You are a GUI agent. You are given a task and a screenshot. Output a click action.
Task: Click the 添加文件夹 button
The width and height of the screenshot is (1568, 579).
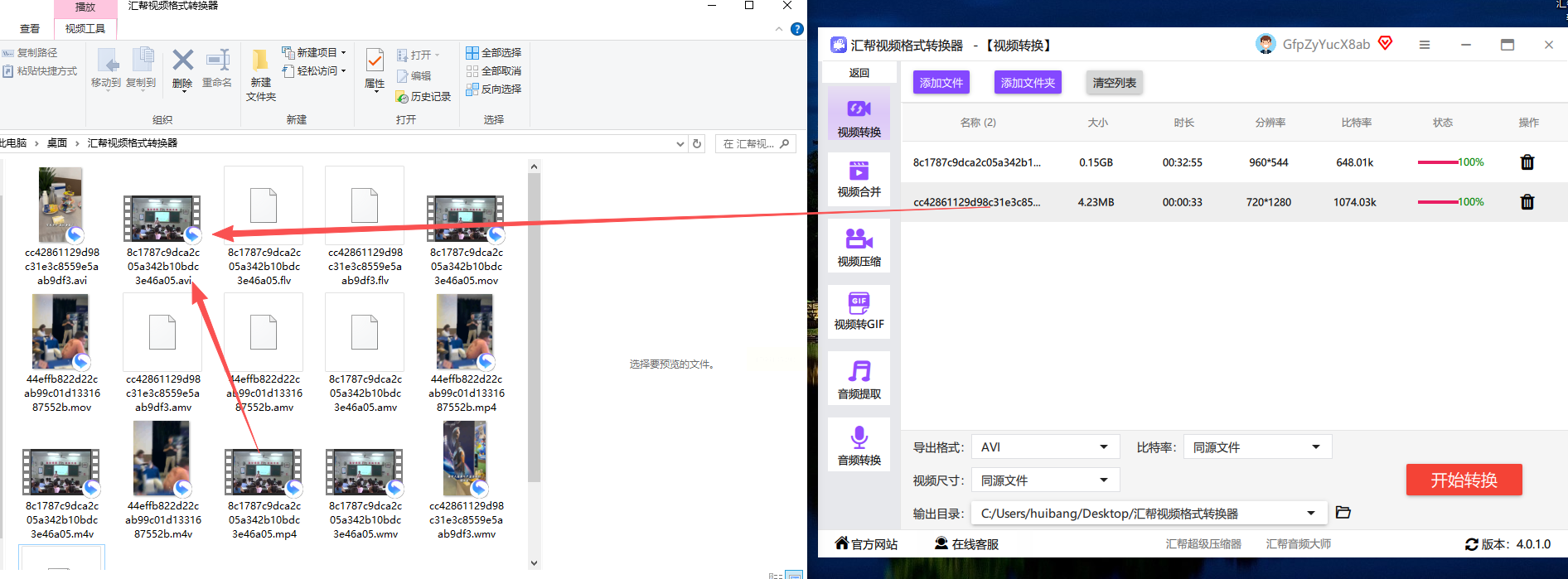[1028, 83]
